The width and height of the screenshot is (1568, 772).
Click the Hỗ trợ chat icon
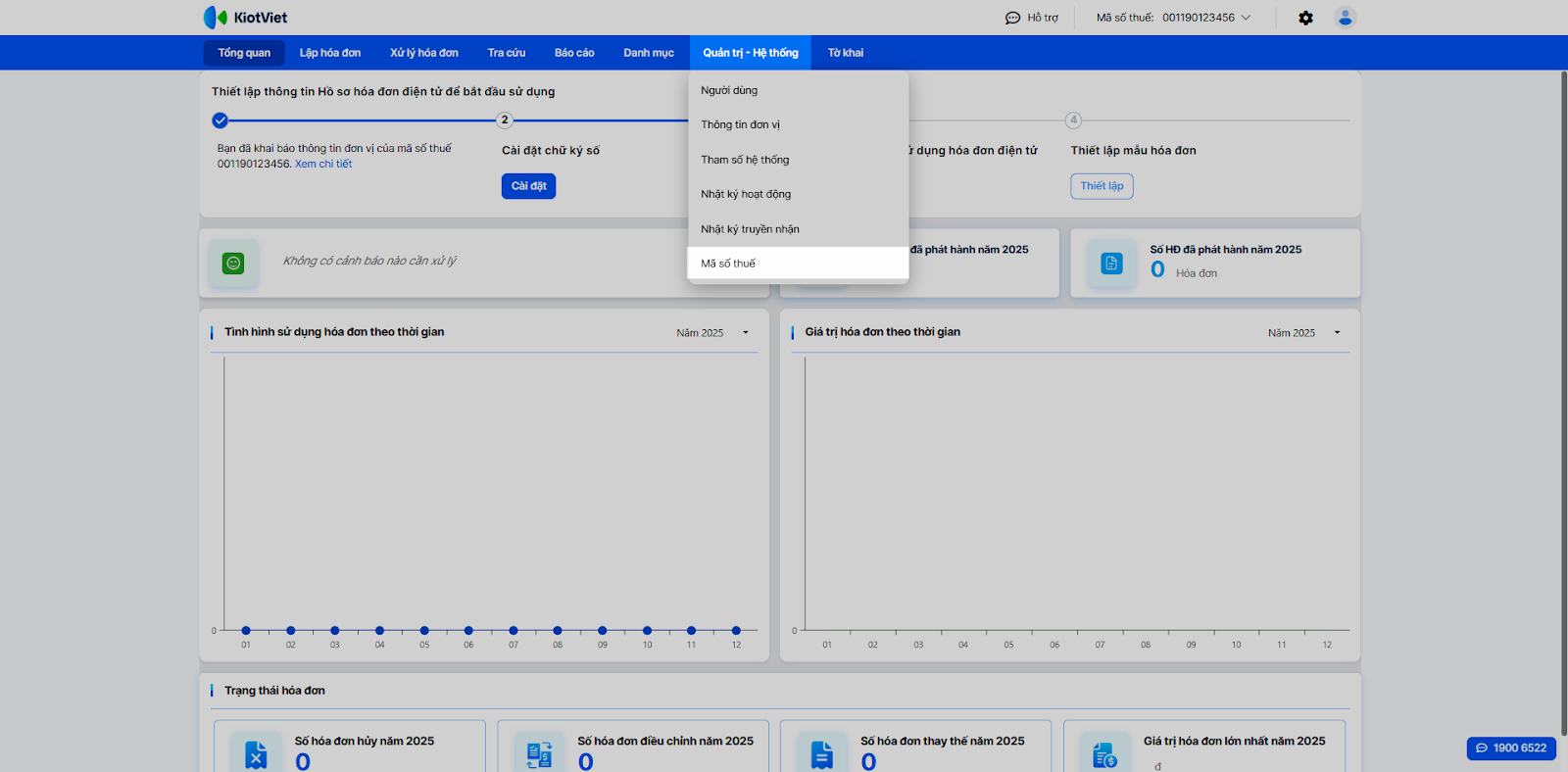pyautogui.click(x=1012, y=18)
